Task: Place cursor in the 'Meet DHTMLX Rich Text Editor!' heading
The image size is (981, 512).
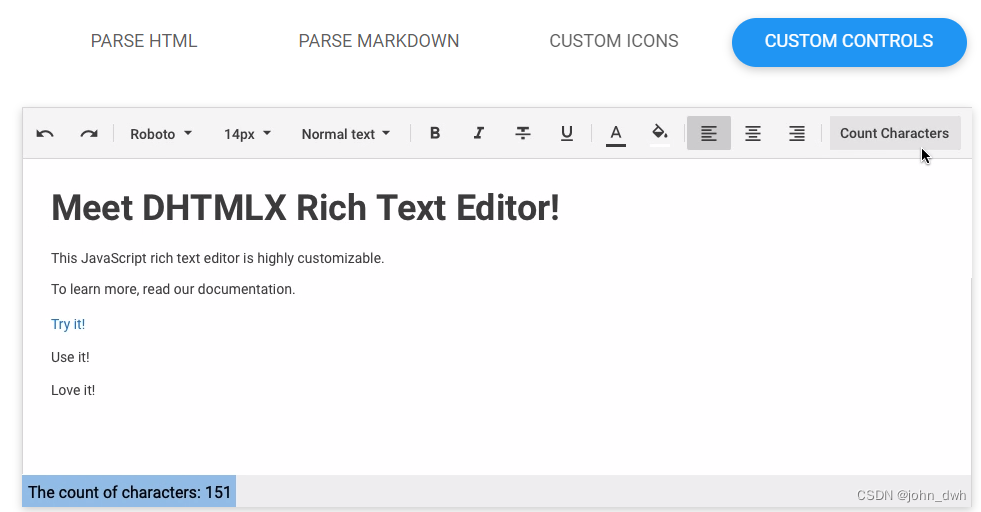Action: coord(305,208)
